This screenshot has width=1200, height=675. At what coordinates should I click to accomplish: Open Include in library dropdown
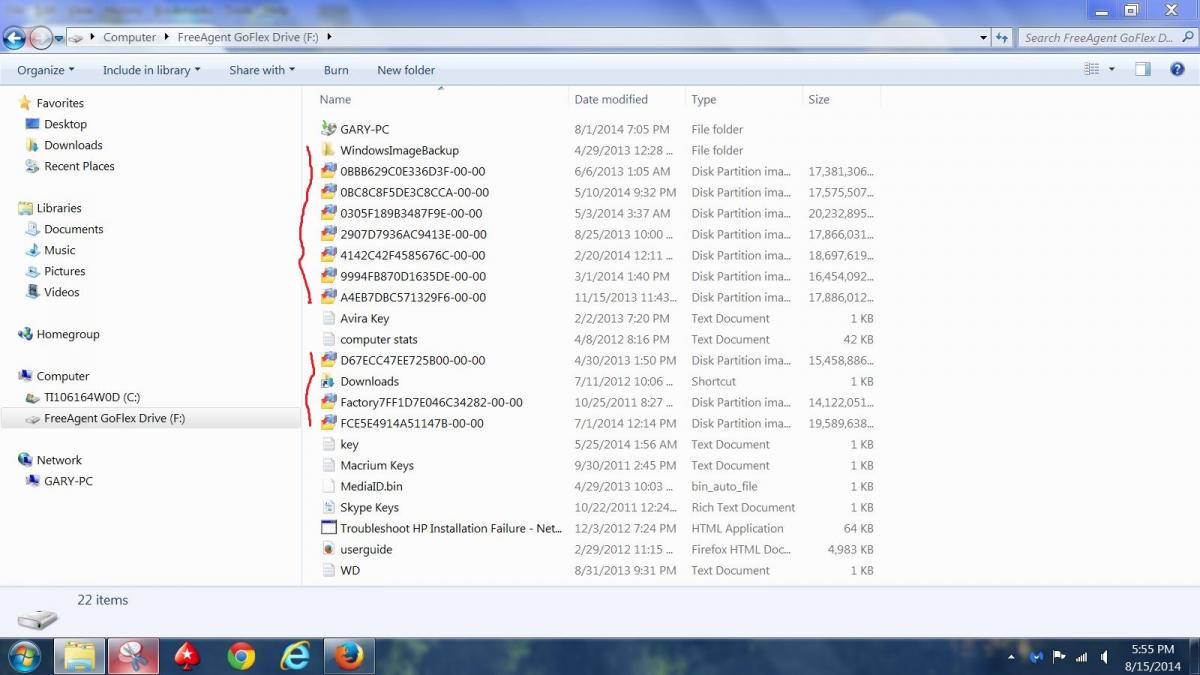(152, 70)
